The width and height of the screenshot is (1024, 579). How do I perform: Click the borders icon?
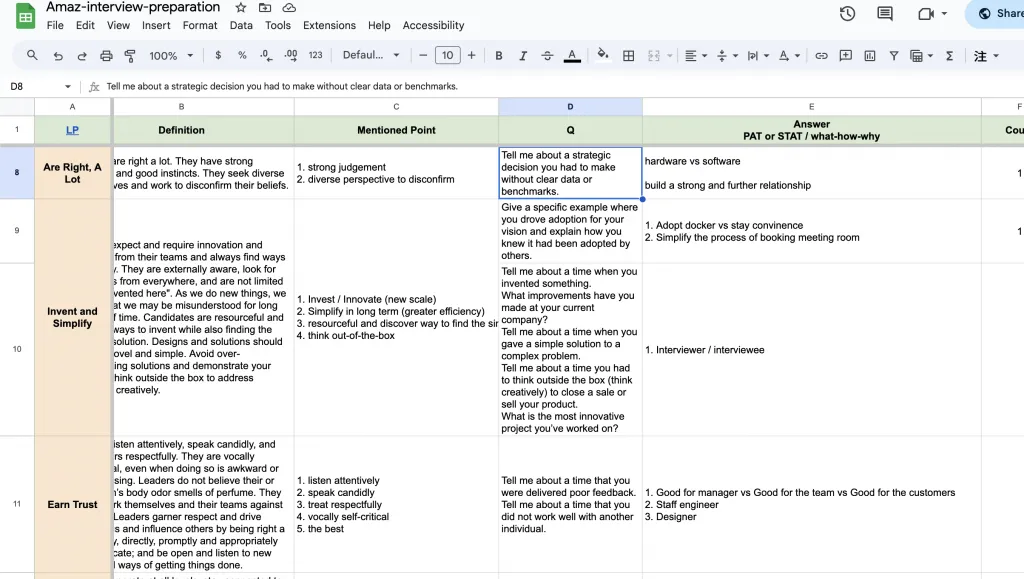coord(629,56)
